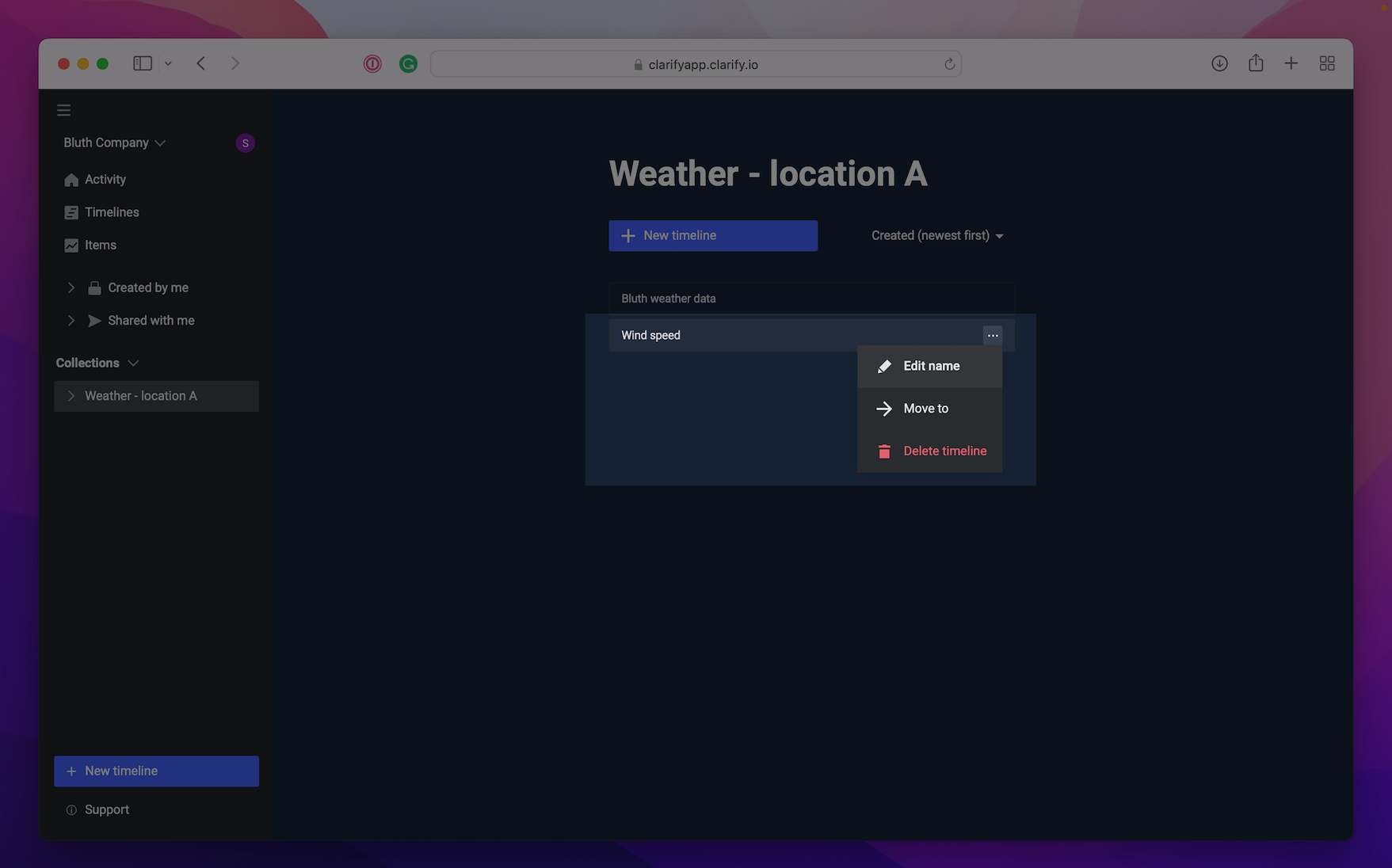Screen dimensions: 1392x868
Task: Select Edit name from context menu
Action: tap(930, 366)
